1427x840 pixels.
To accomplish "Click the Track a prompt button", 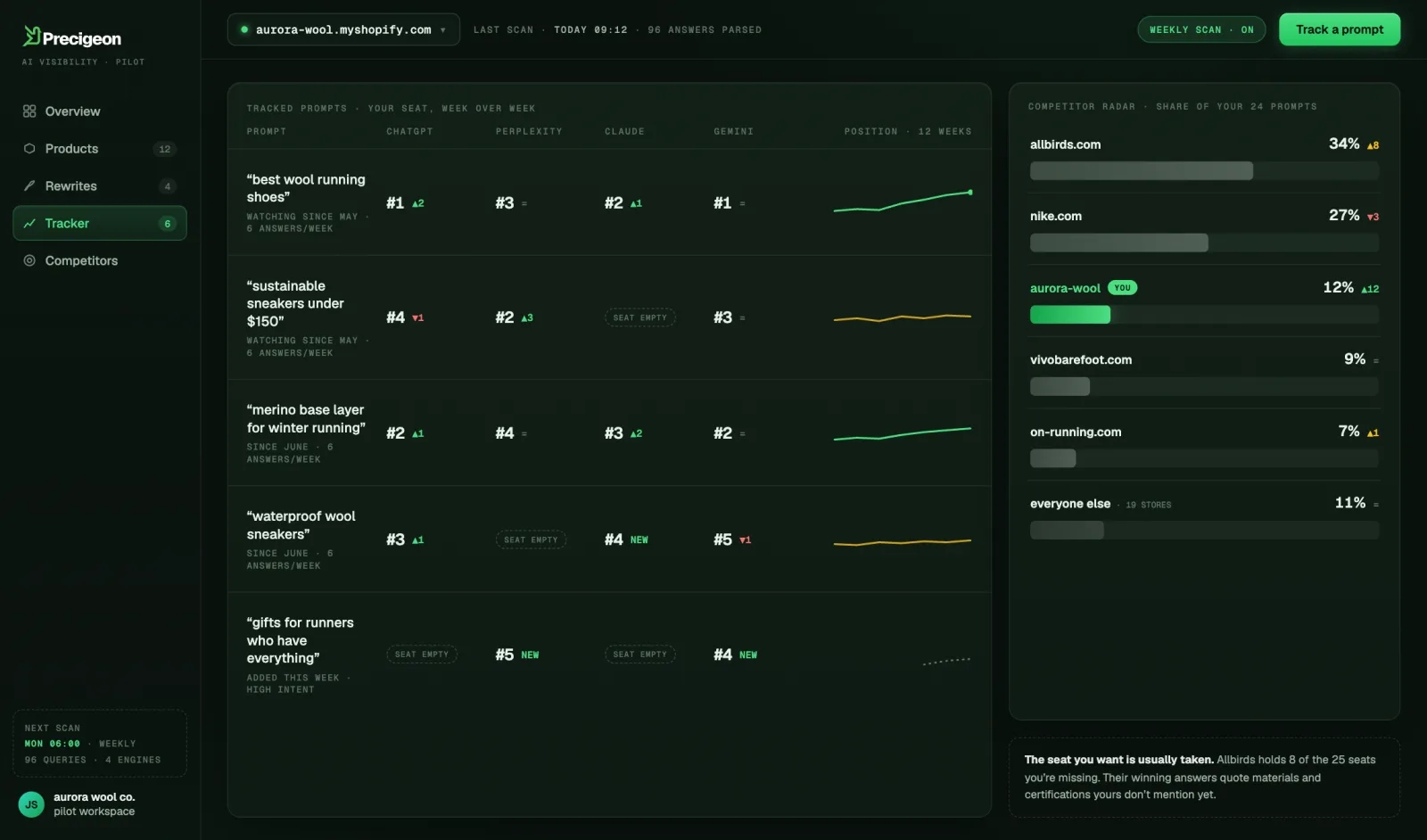I will pyautogui.click(x=1340, y=29).
